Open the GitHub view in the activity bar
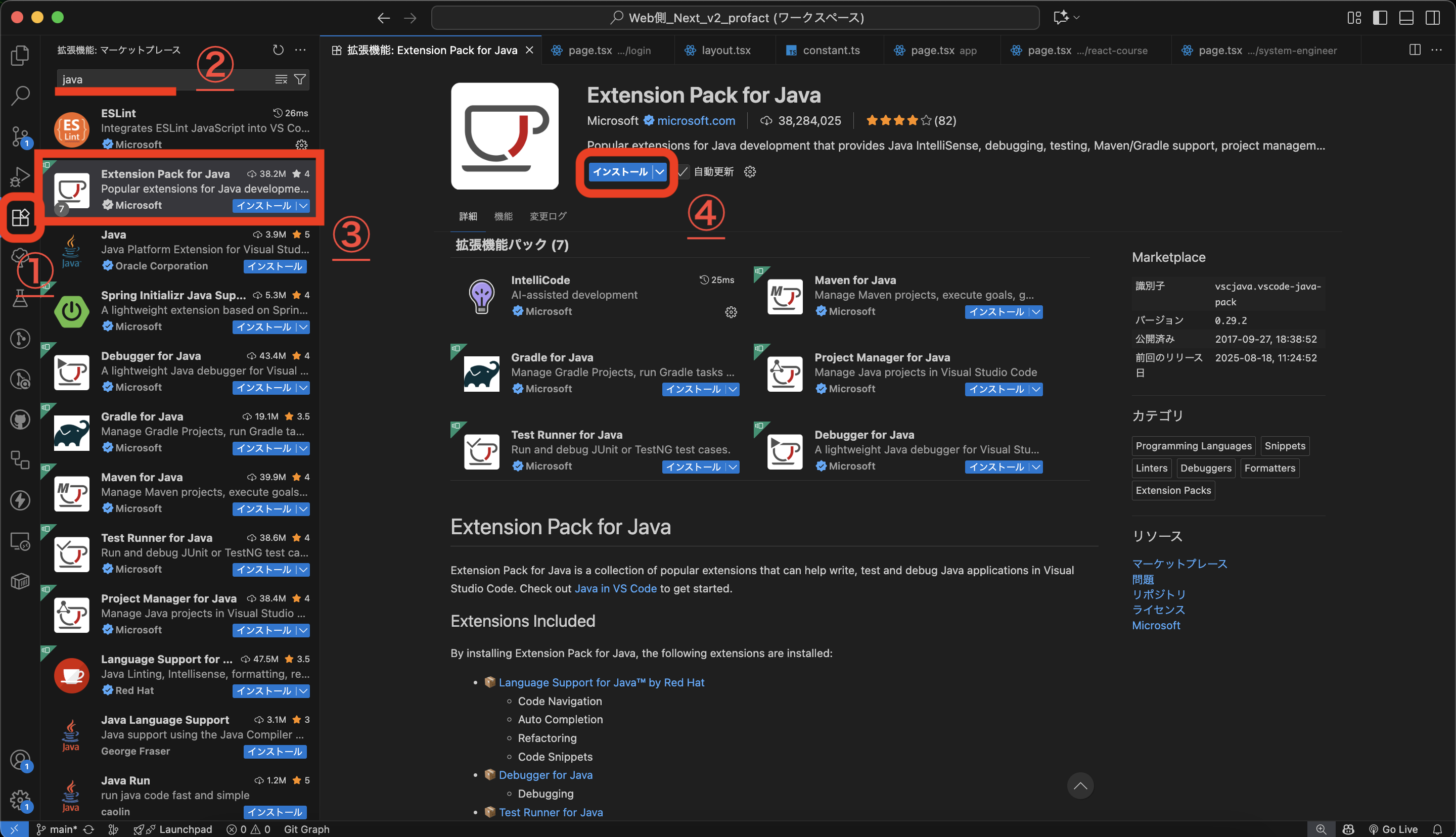The height and width of the screenshot is (837, 1456). [x=20, y=419]
